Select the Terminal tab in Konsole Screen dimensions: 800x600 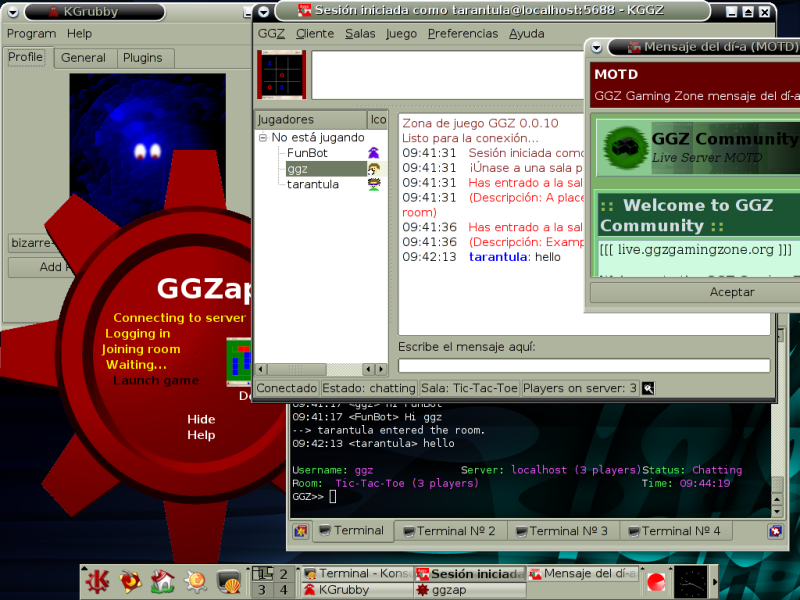pyautogui.click(x=352, y=531)
